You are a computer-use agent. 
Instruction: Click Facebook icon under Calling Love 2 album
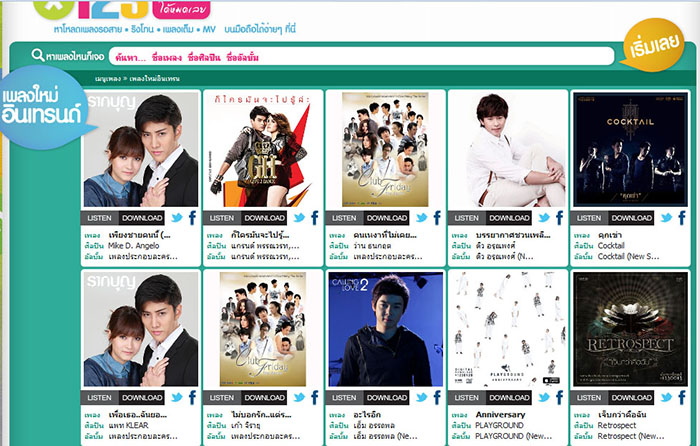pyautogui.click(x=437, y=397)
